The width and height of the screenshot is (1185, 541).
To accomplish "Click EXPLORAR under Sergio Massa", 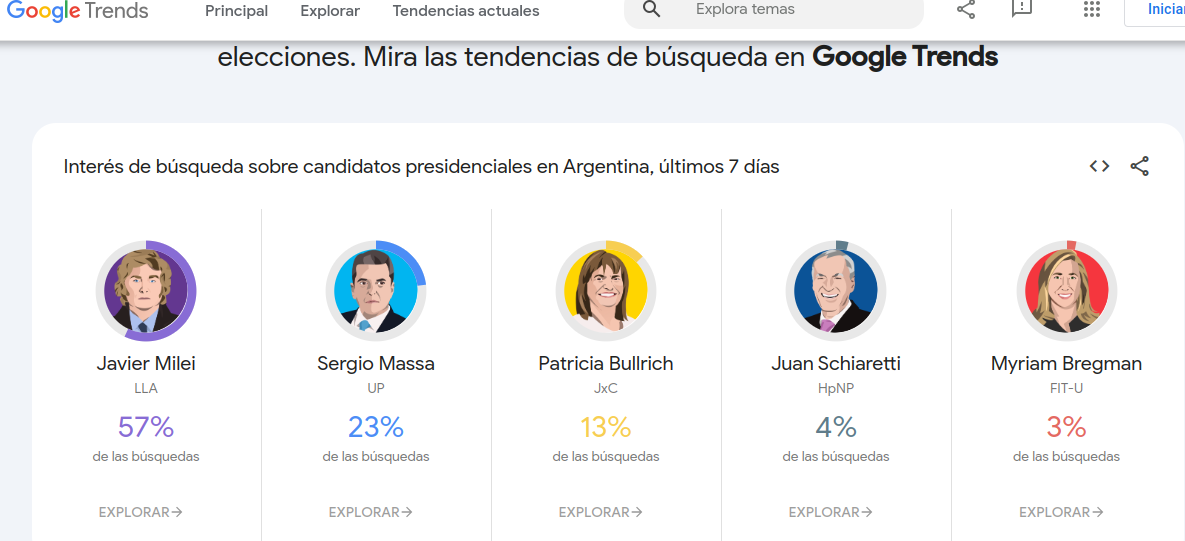I will pyautogui.click(x=371, y=512).
